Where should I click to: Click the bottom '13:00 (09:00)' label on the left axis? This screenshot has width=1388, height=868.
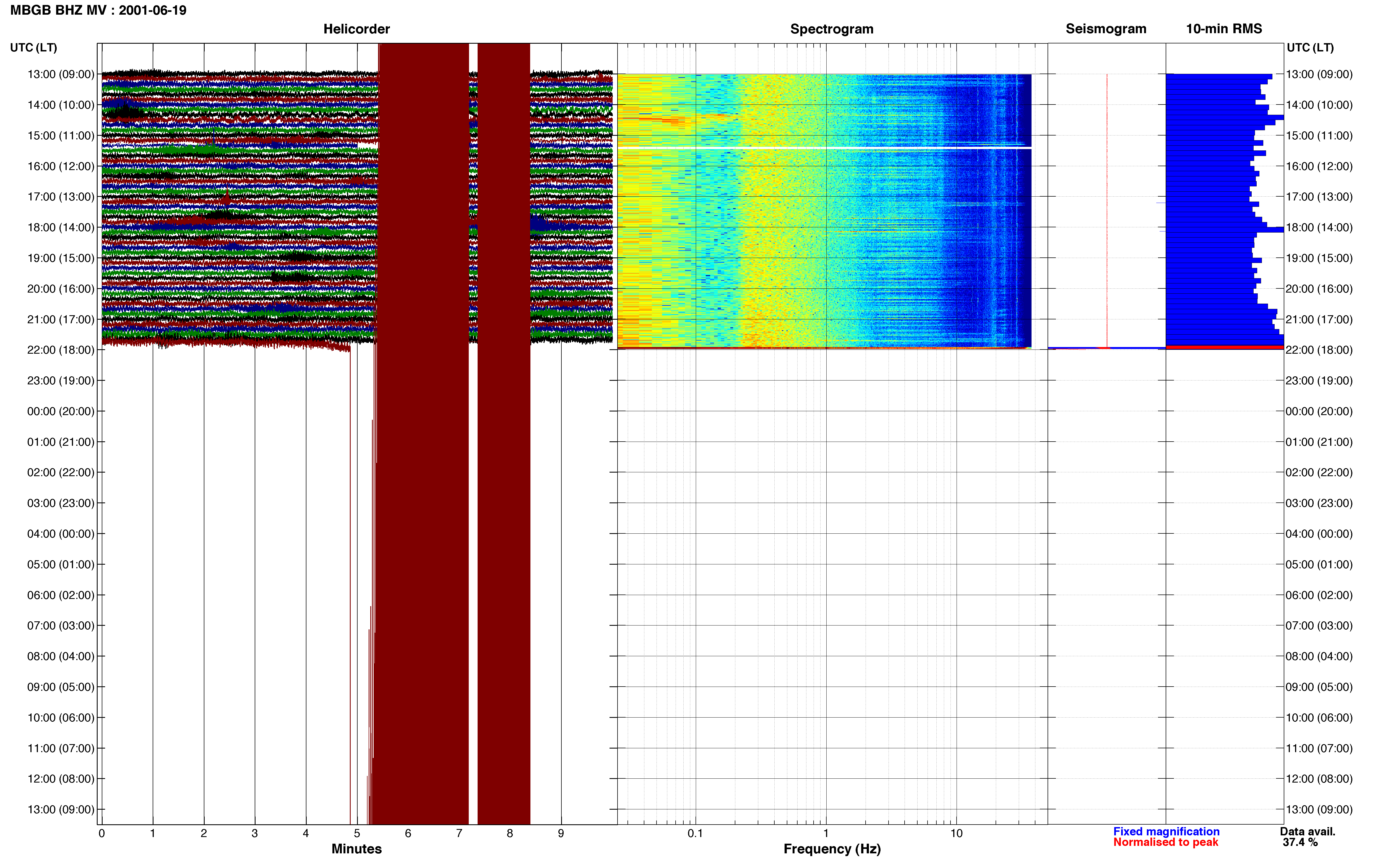[x=61, y=809]
